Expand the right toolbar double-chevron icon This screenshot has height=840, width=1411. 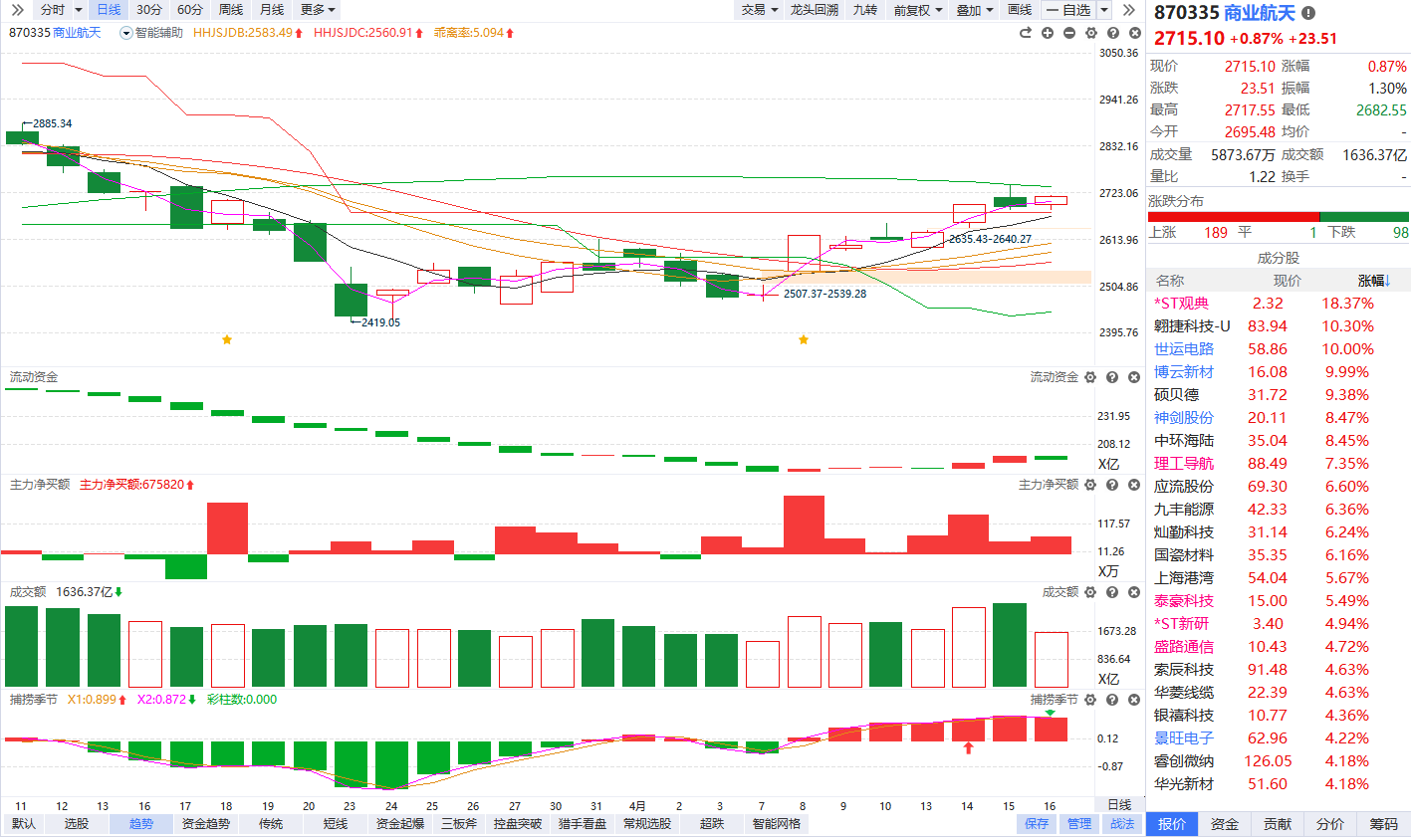[1128, 10]
